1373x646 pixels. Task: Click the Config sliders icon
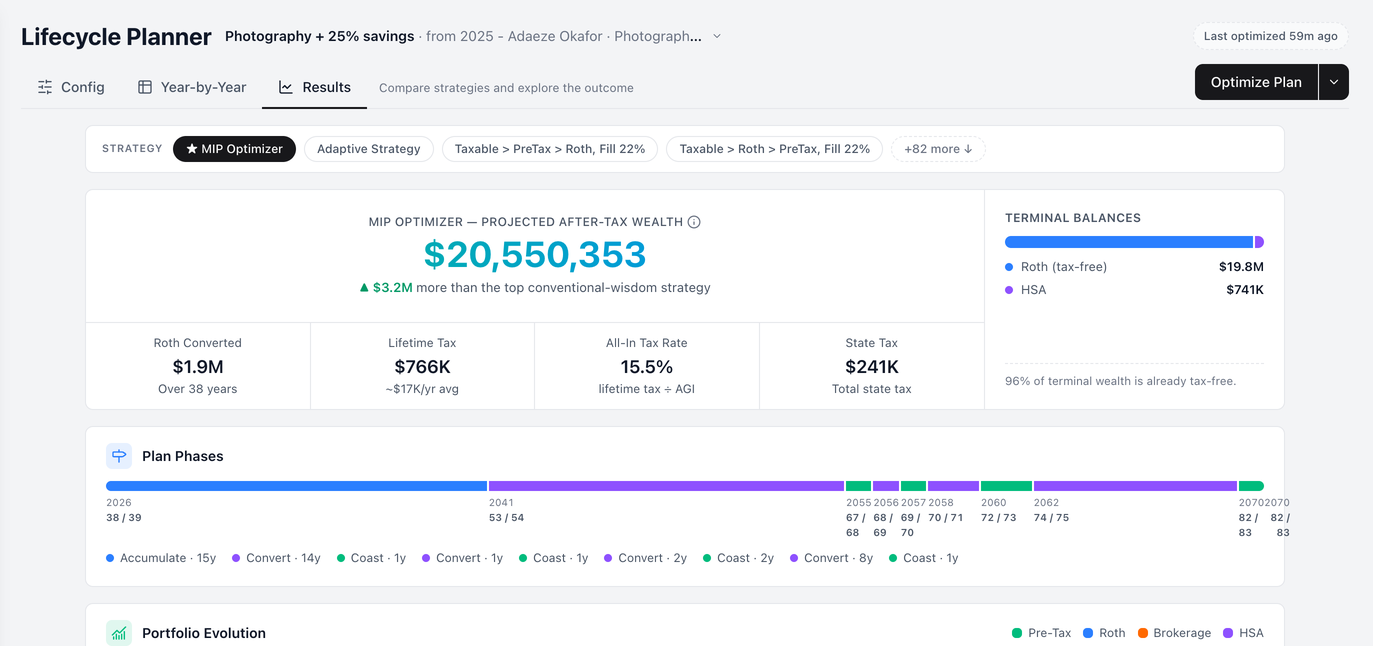pos(45,87)
